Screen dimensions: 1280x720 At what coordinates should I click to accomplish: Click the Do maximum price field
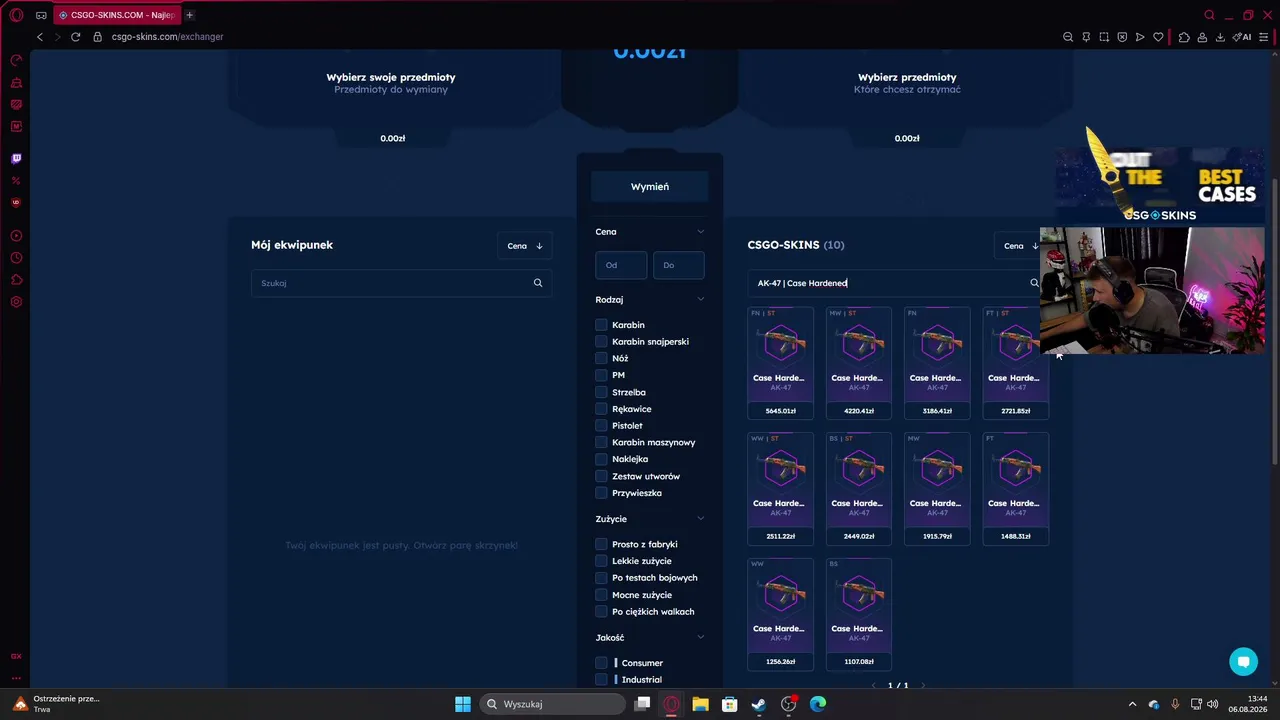679,265
